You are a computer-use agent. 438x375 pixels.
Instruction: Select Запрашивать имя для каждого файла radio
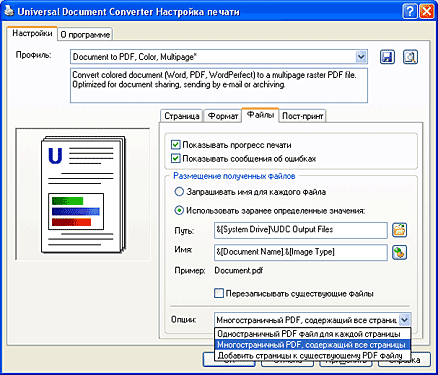pyautogui.click(x=179, y=192)
